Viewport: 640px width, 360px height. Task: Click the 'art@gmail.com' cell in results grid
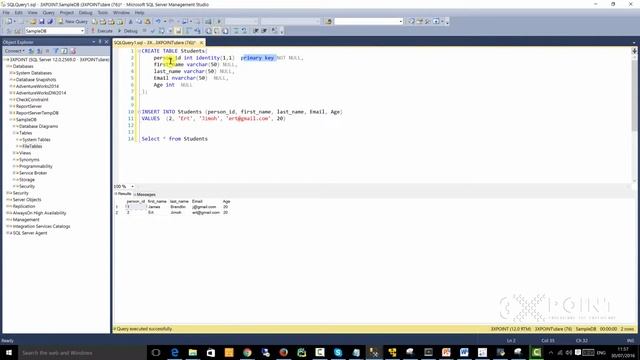coord(206,213)
